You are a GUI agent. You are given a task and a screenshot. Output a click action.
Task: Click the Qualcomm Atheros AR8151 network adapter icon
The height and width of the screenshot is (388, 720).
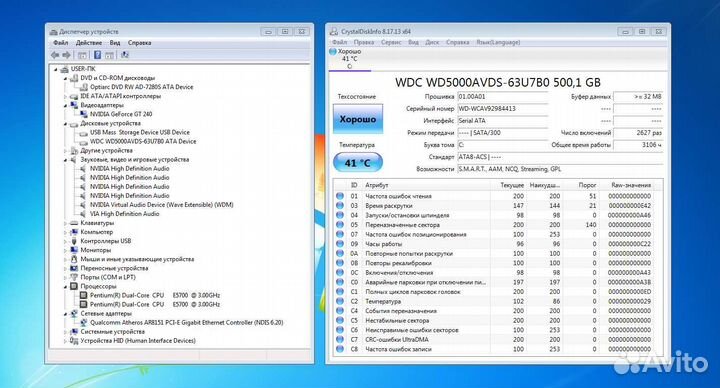point(84,323)
